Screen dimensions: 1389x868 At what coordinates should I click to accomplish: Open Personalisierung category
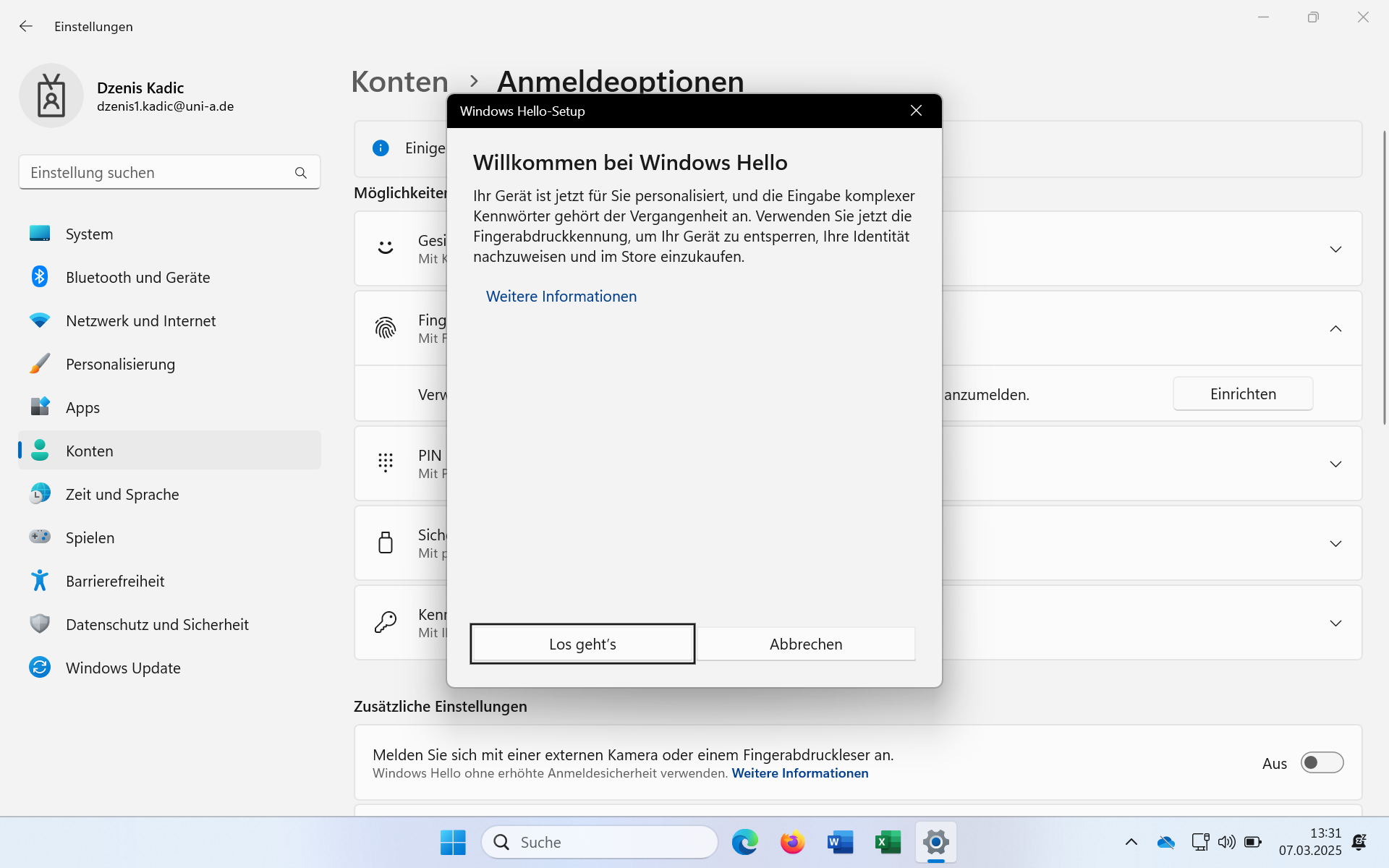169,364
